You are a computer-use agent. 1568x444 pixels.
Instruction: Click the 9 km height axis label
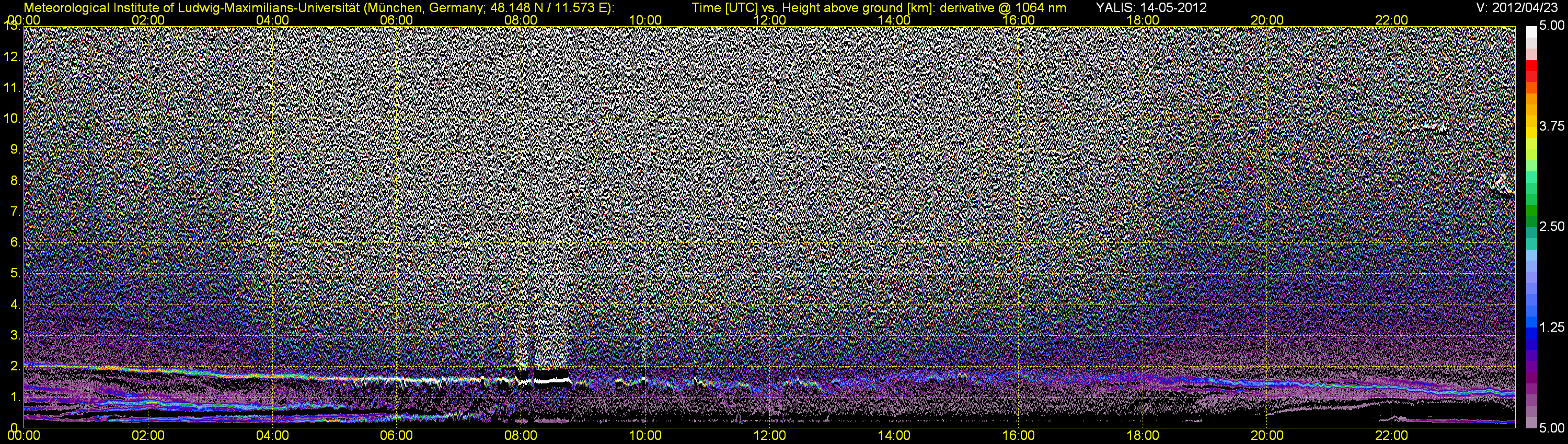15,149
